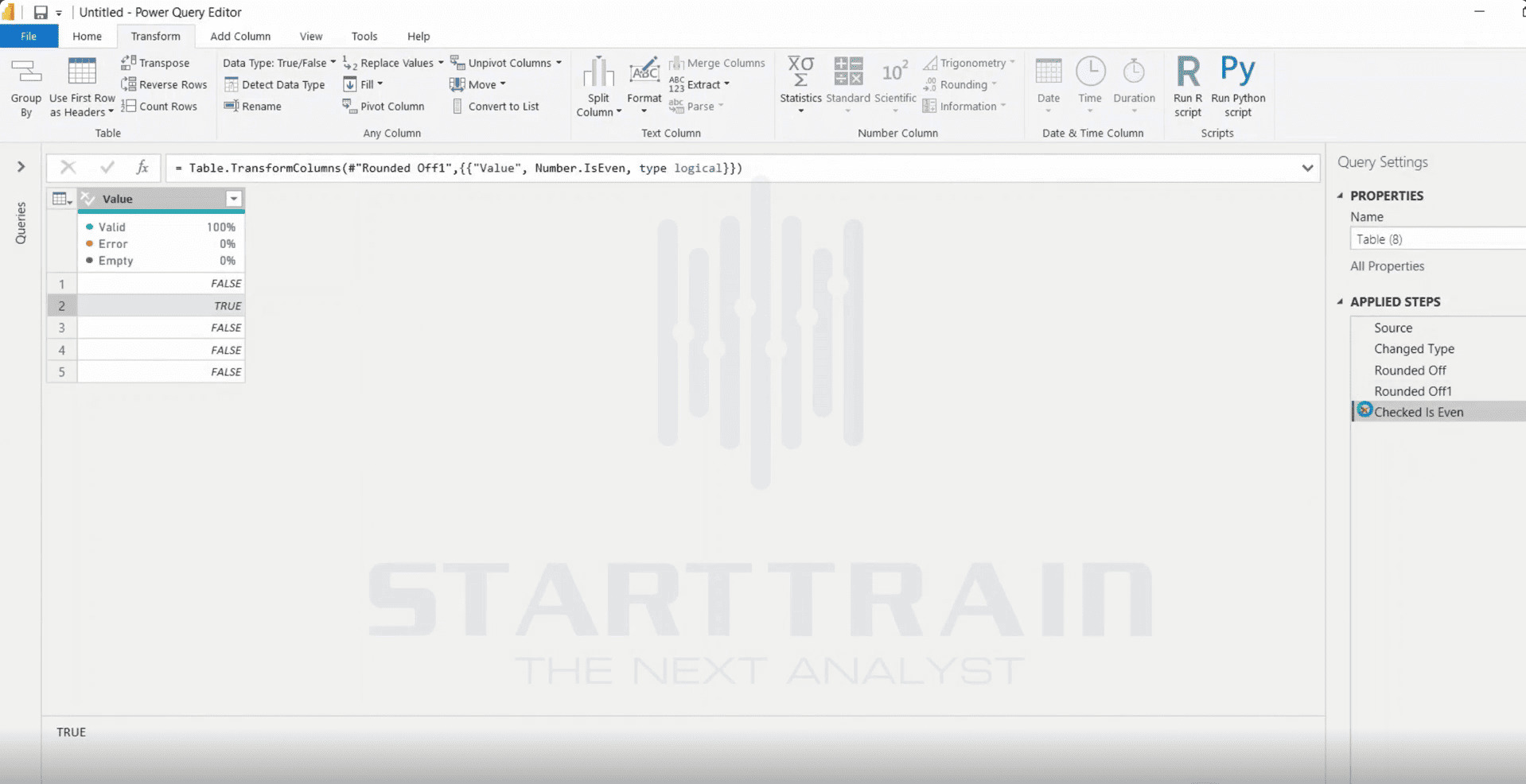This screenshot has height=784, width=1526.
Task: Click the Date column icon
Action: coord(1049,72)
